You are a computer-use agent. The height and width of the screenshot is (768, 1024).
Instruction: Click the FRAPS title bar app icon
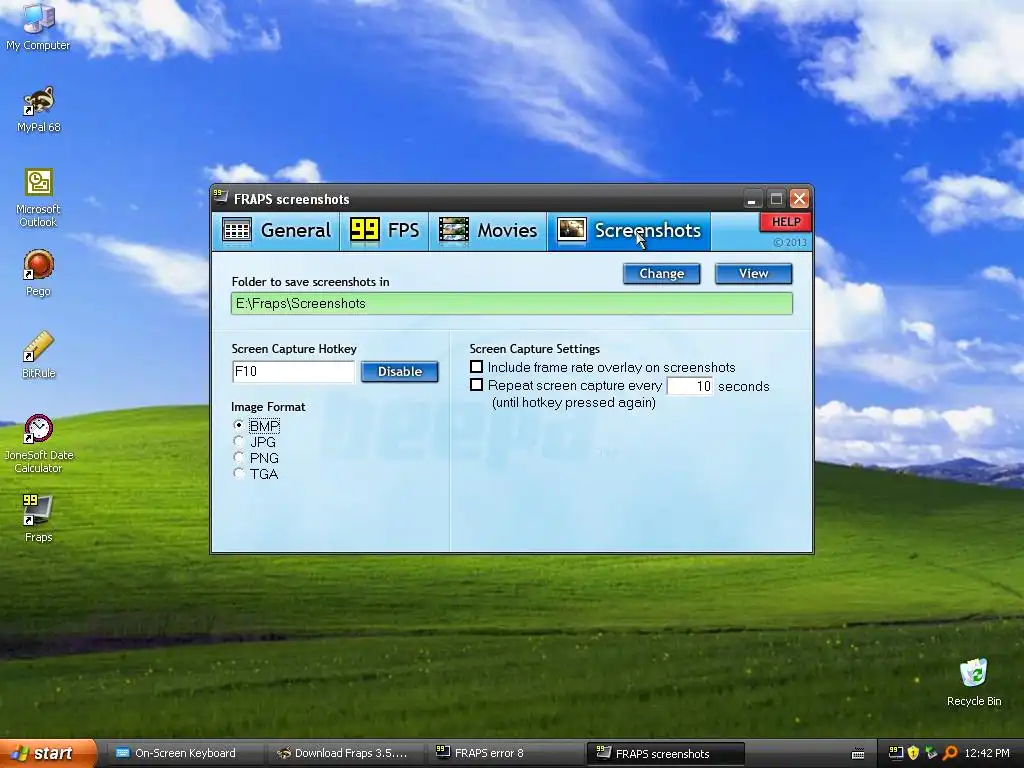click(x=221, y=198)
